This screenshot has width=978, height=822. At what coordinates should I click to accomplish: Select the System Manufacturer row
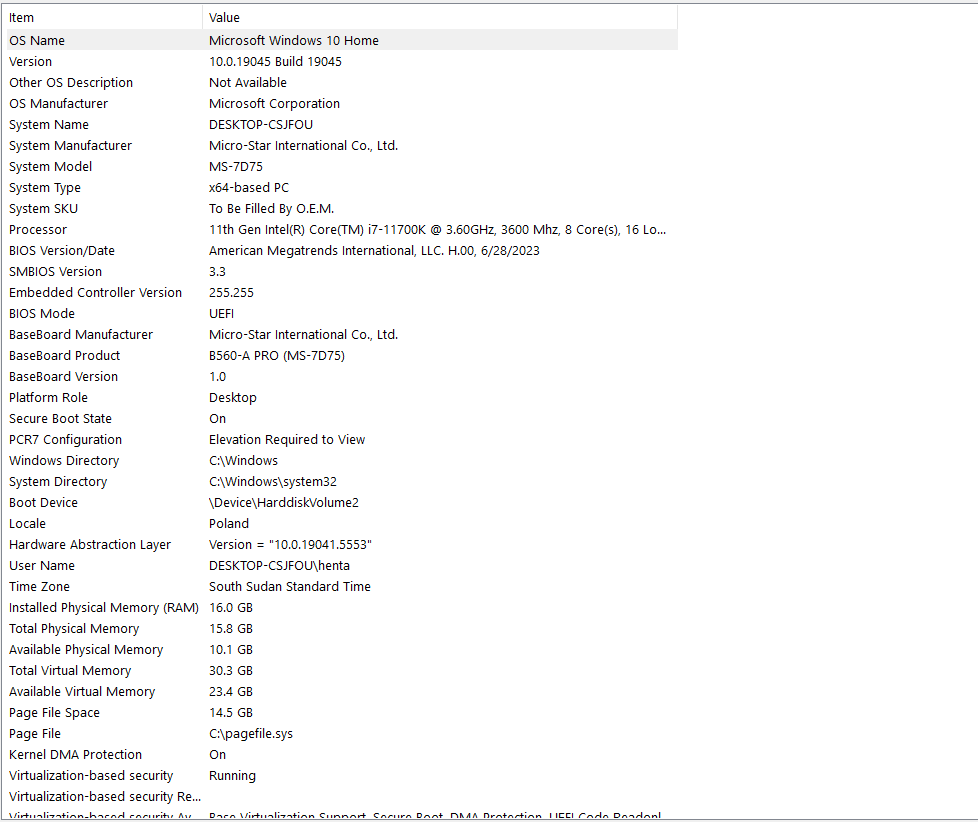[342, 145]
